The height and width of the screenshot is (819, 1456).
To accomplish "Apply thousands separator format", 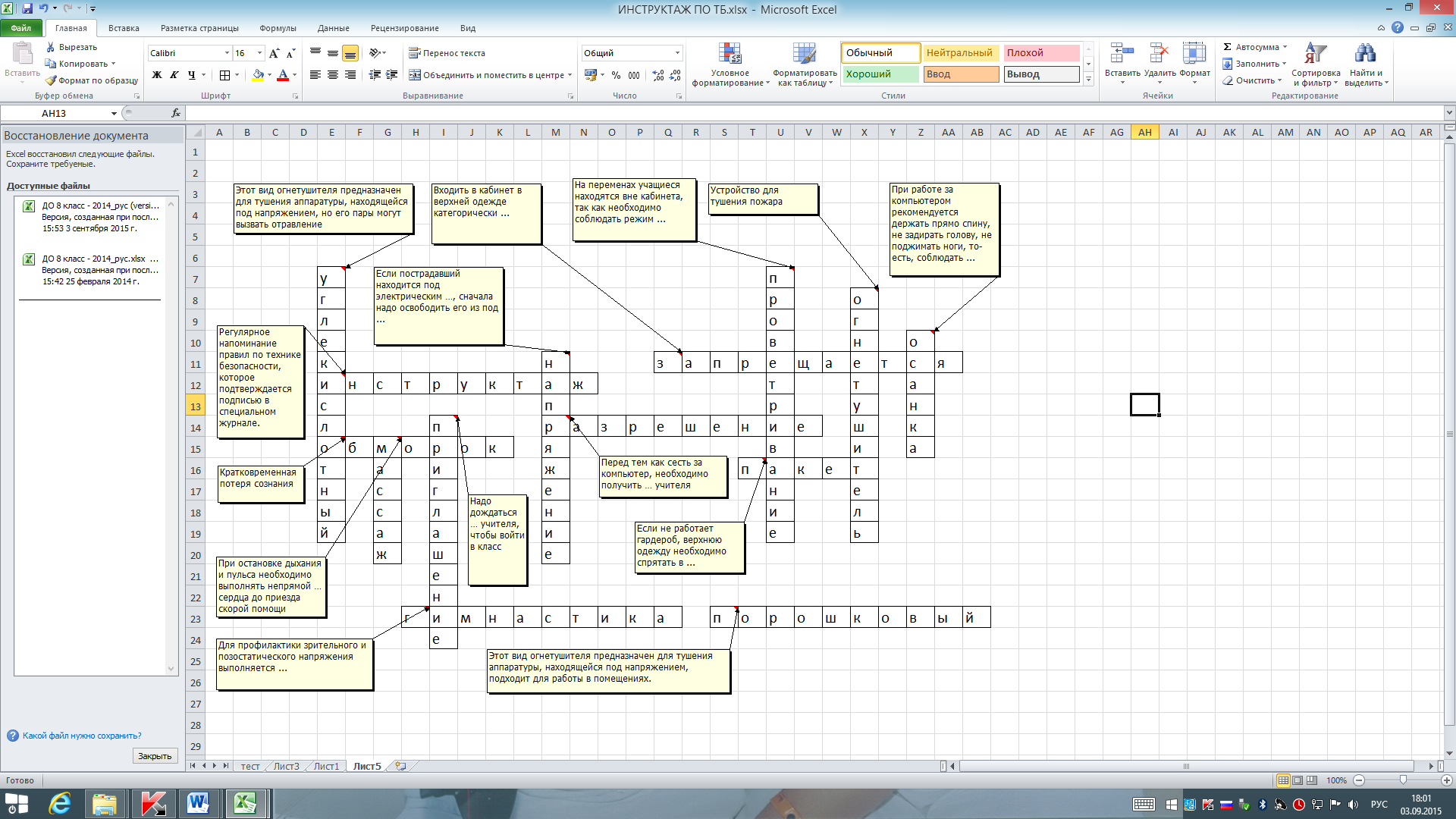I will pyautogui.click(x=634, y=75).
